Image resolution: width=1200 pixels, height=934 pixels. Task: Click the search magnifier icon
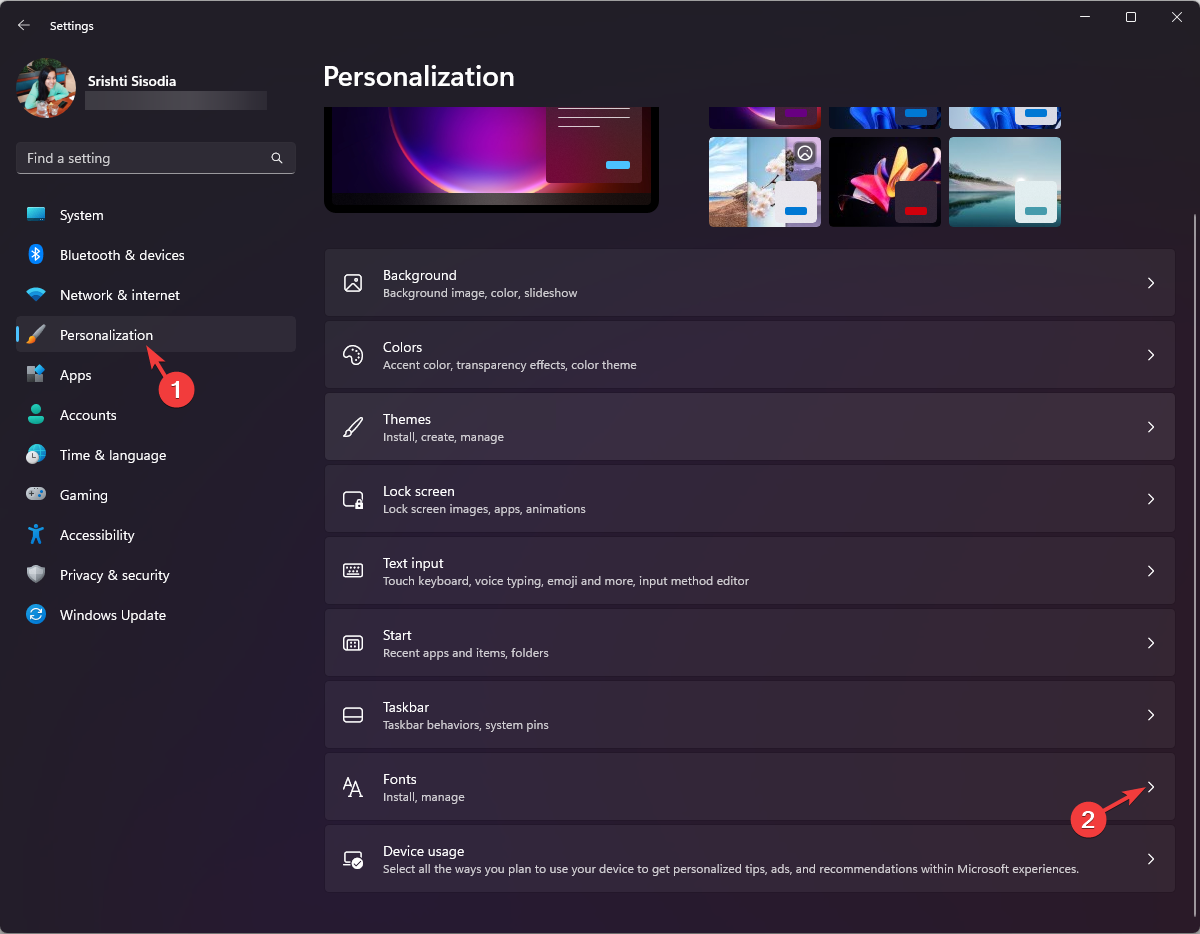277,158
